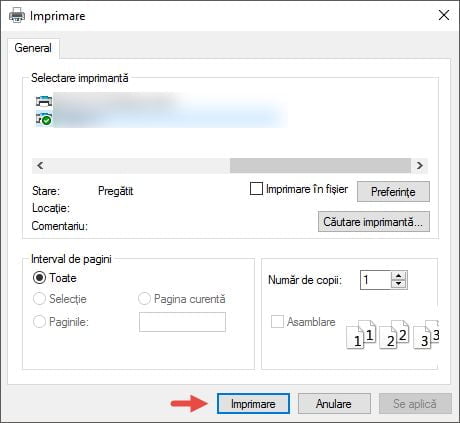
Task: Switch to the General tab
Action: tap(33, 48)
